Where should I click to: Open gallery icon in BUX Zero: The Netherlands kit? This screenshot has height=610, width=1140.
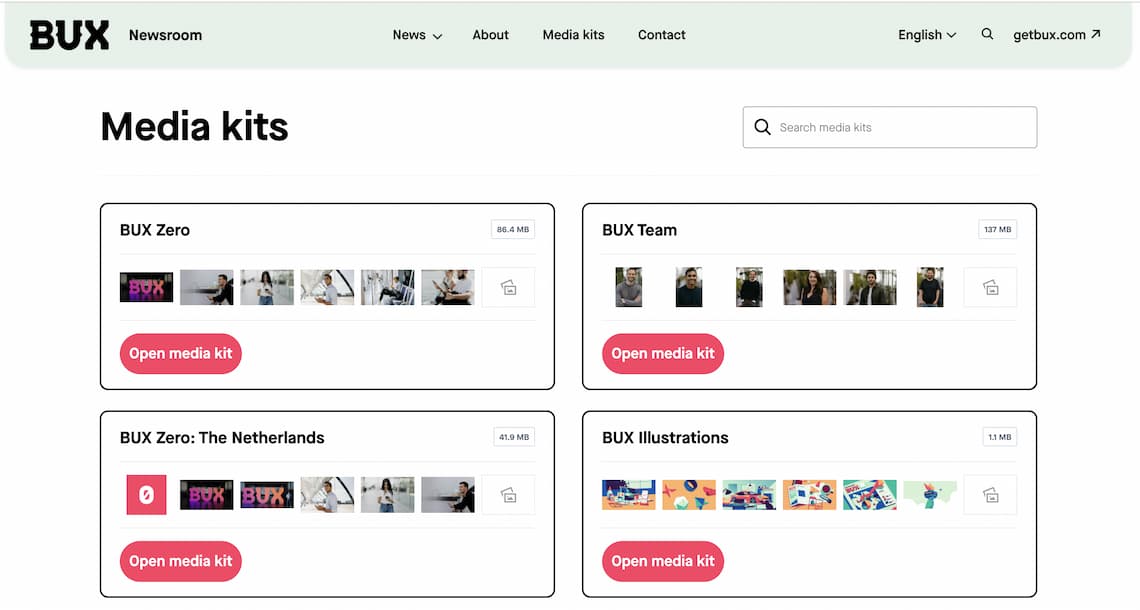pyautogui.click(x=508, y=495)
